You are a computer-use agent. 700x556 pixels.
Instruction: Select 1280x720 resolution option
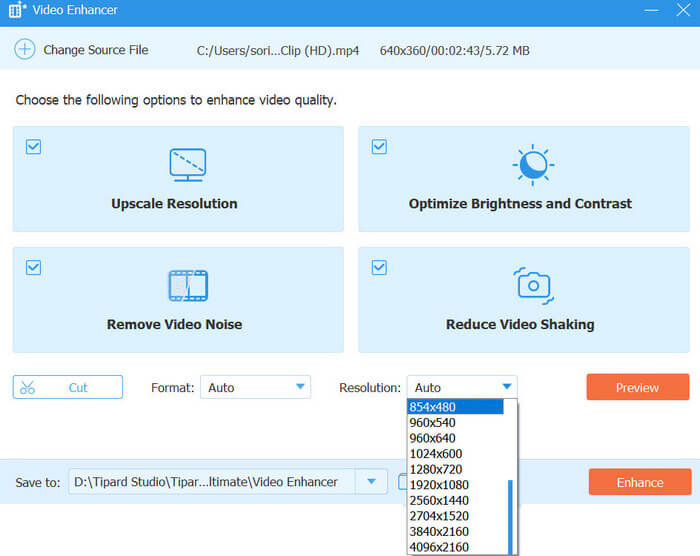(455, 469)
